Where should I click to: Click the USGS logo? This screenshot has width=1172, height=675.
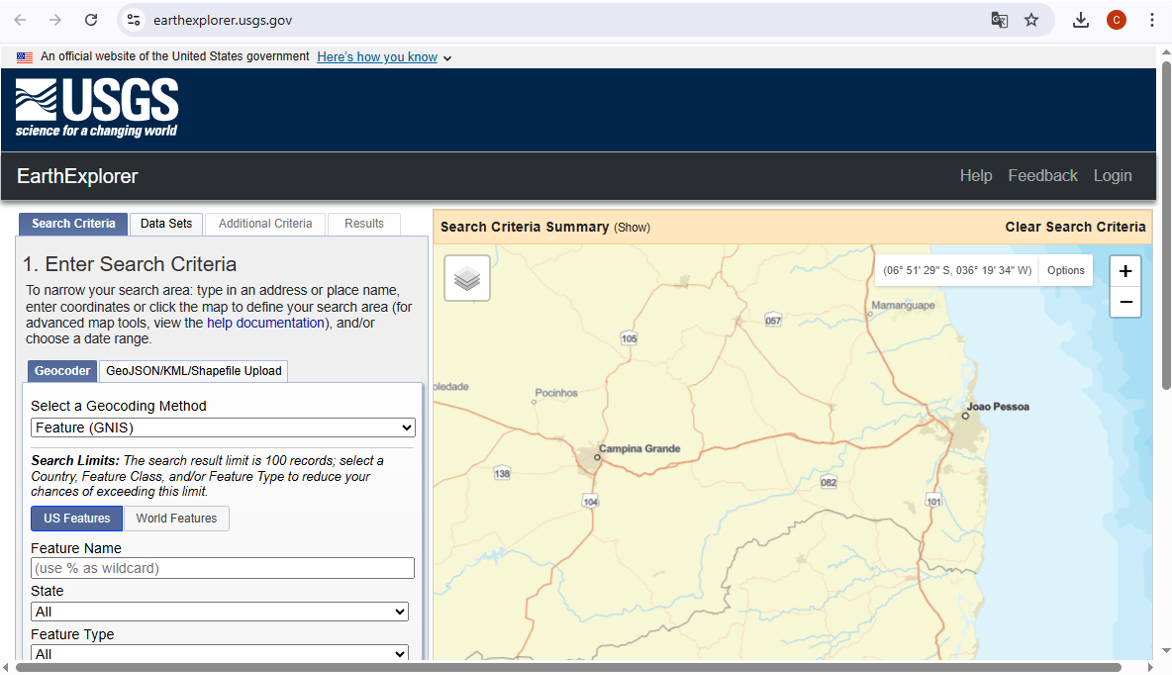[97, 108]
